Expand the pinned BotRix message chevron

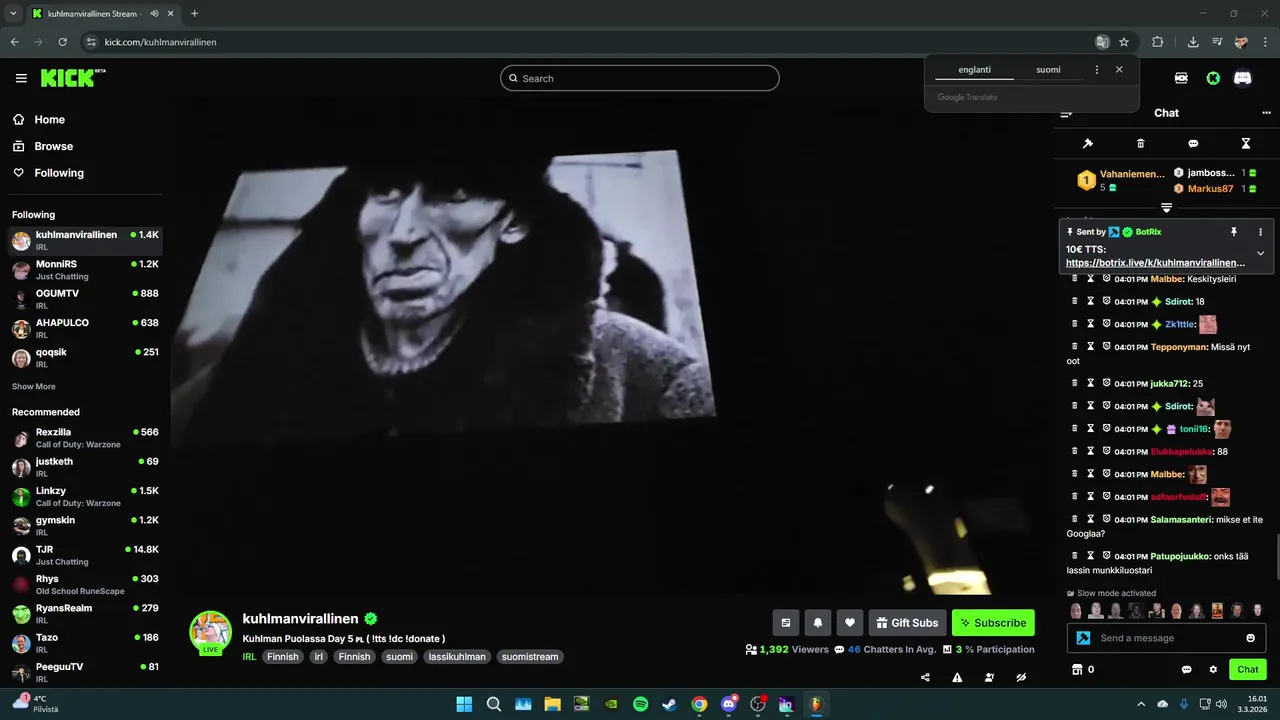point(1260,254)
